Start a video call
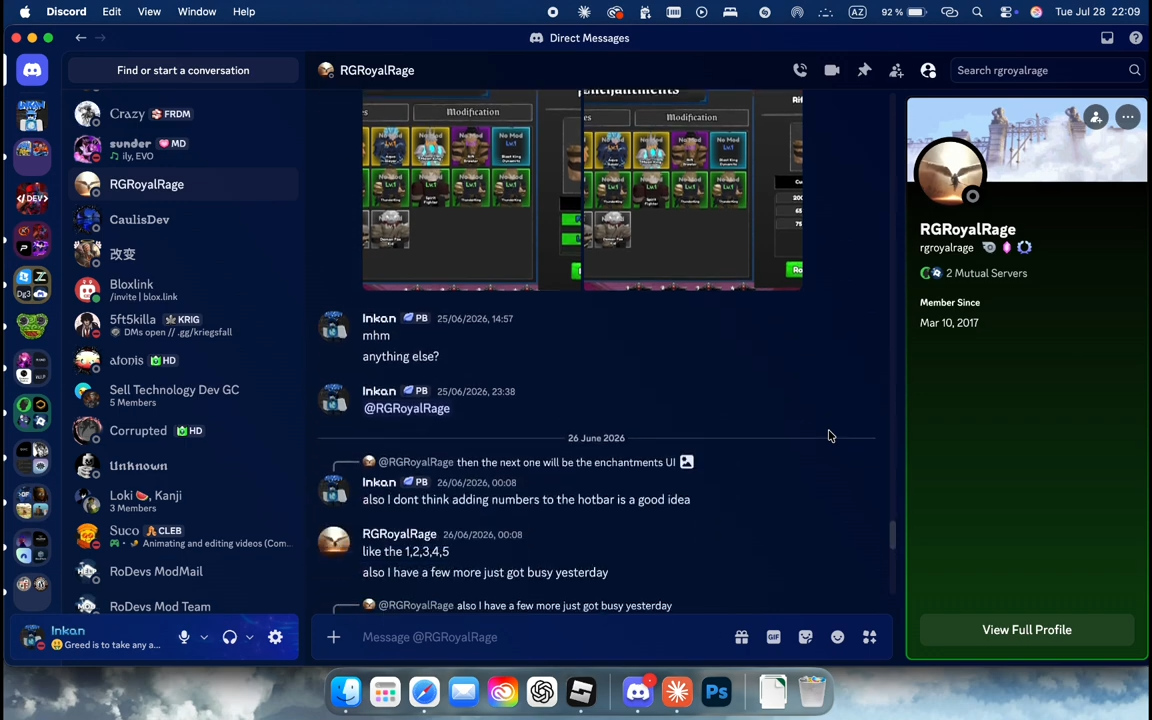The width and height of the screenshot is (1152, 720). [832, 71]
